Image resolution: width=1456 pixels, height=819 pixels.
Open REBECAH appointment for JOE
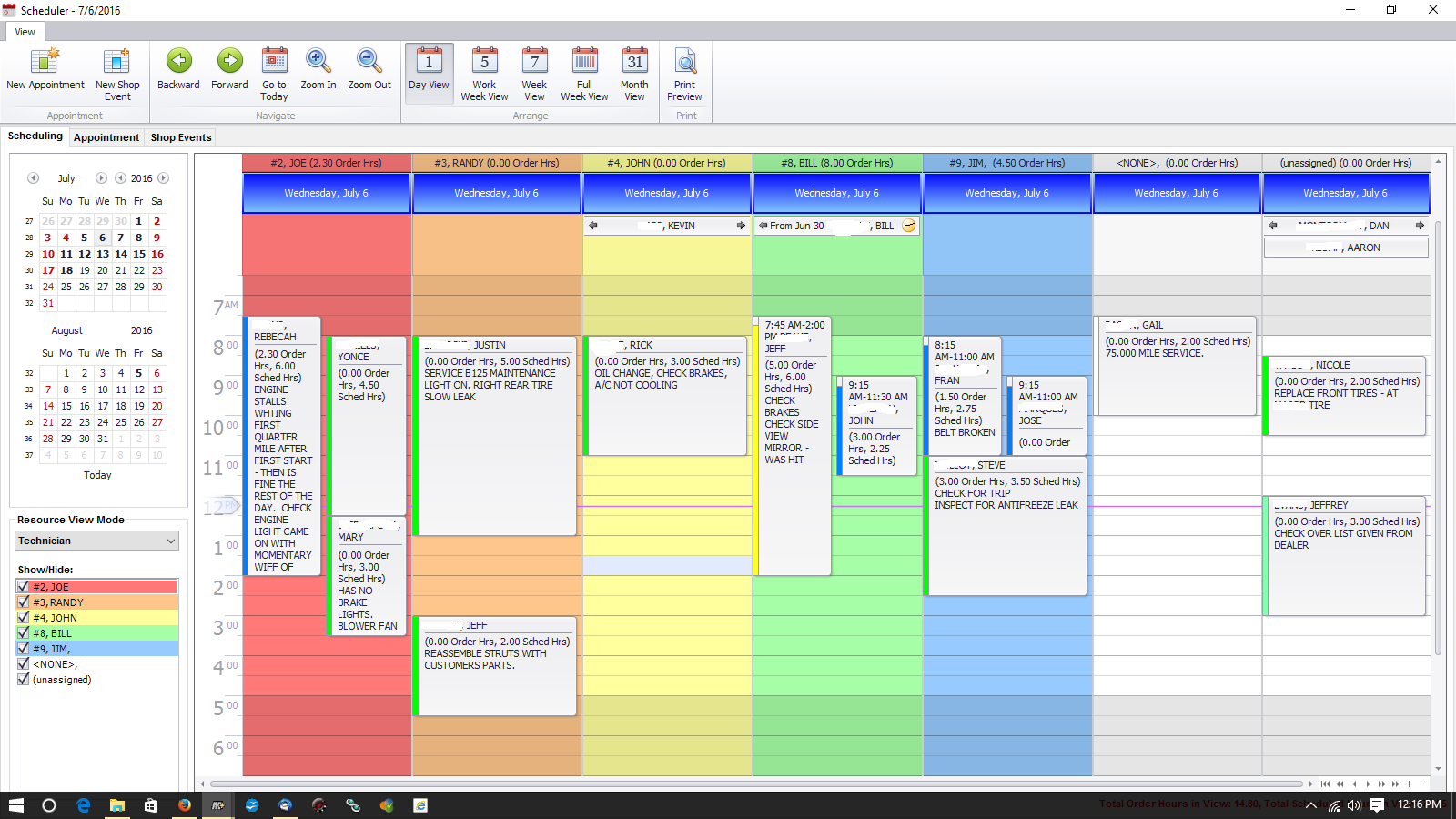(x=283, y=446)
